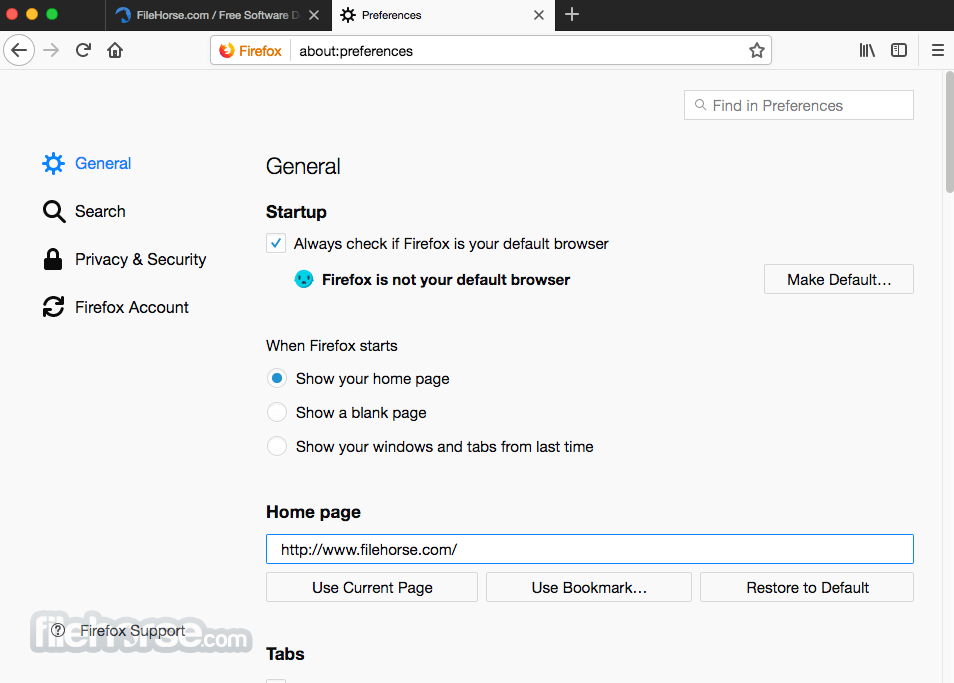Click the Home page URL field

click(x=590, y=549)
